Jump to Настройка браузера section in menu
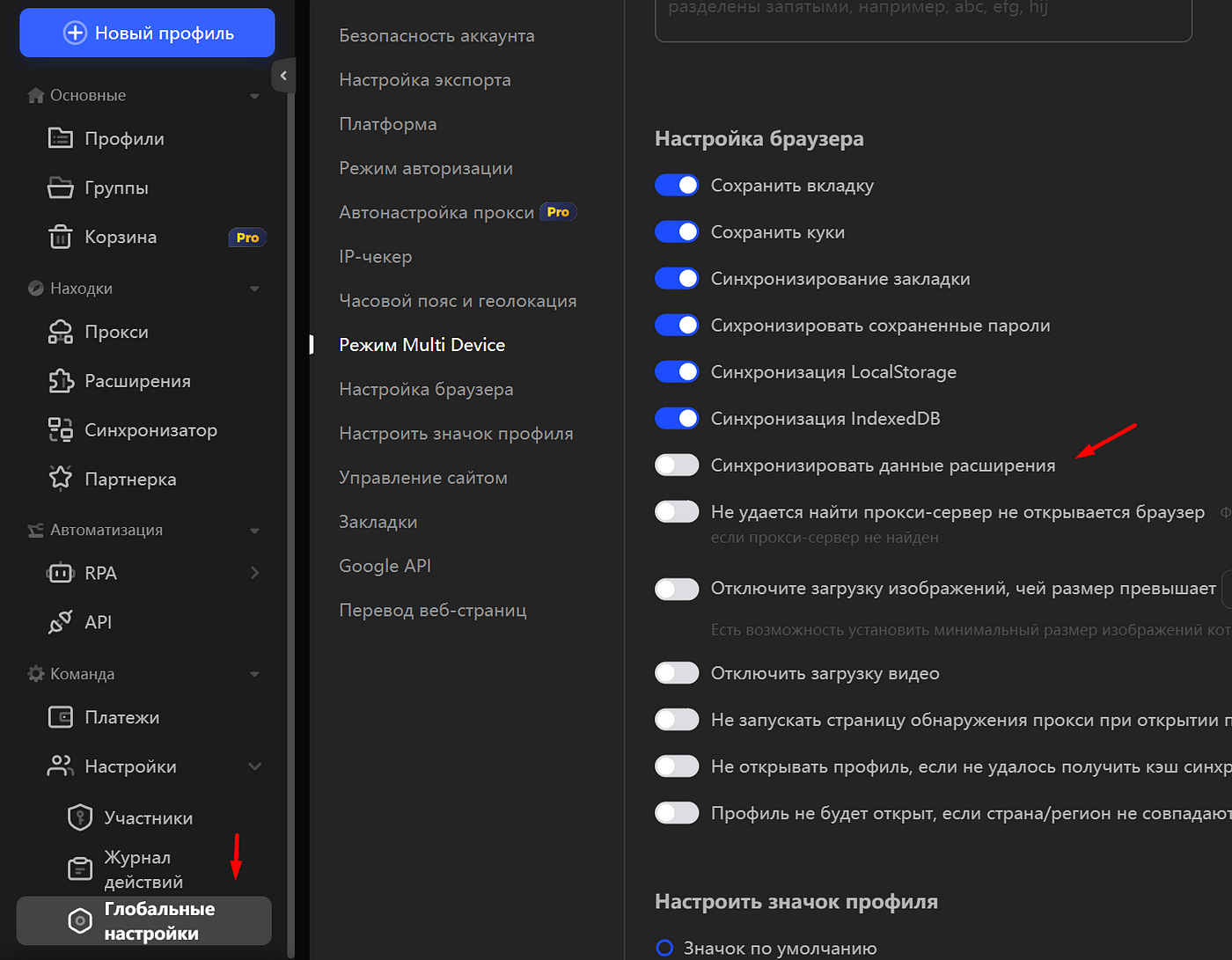The height and width of the screenshot is (960, 1232). point(426,389)
